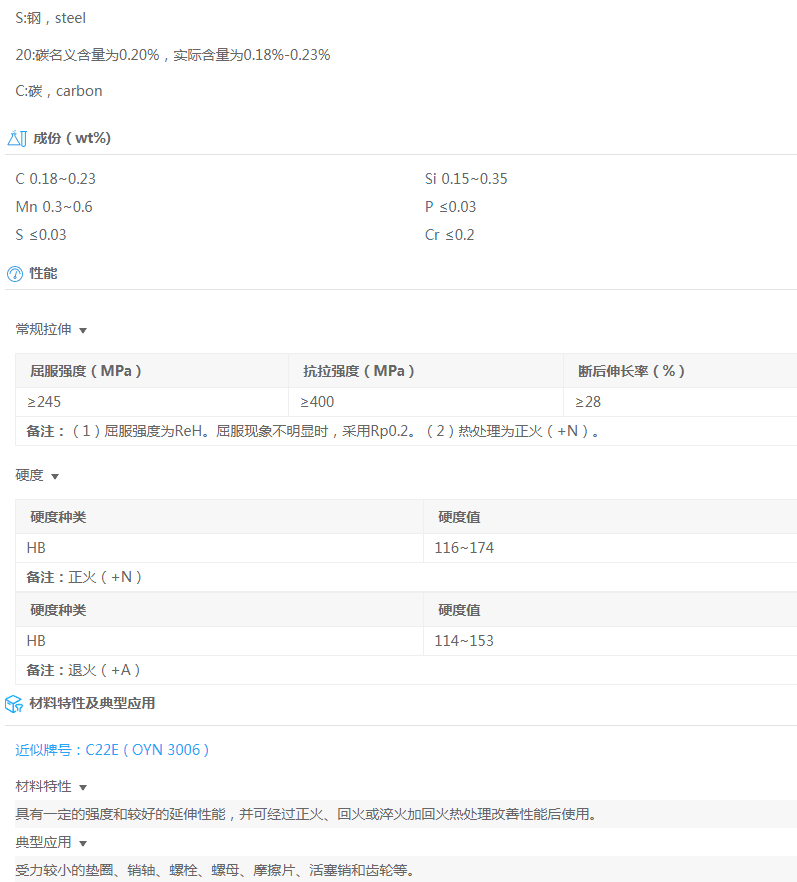This screenshot has width=797, height=882.
Task: Toggle the 典型应用 disclosure triangle
Action: point(83,844)
